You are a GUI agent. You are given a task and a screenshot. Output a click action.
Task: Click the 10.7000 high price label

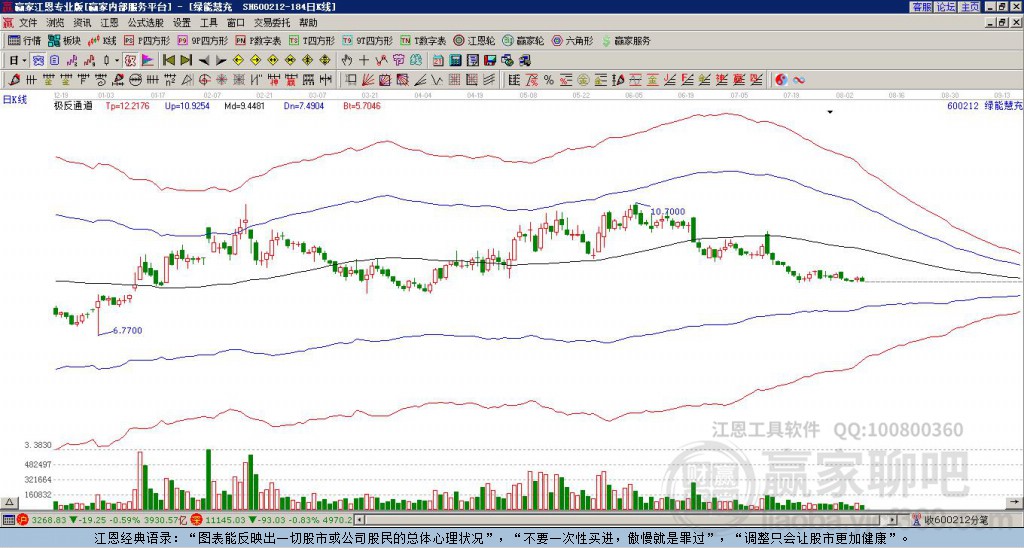click(668, 212)
